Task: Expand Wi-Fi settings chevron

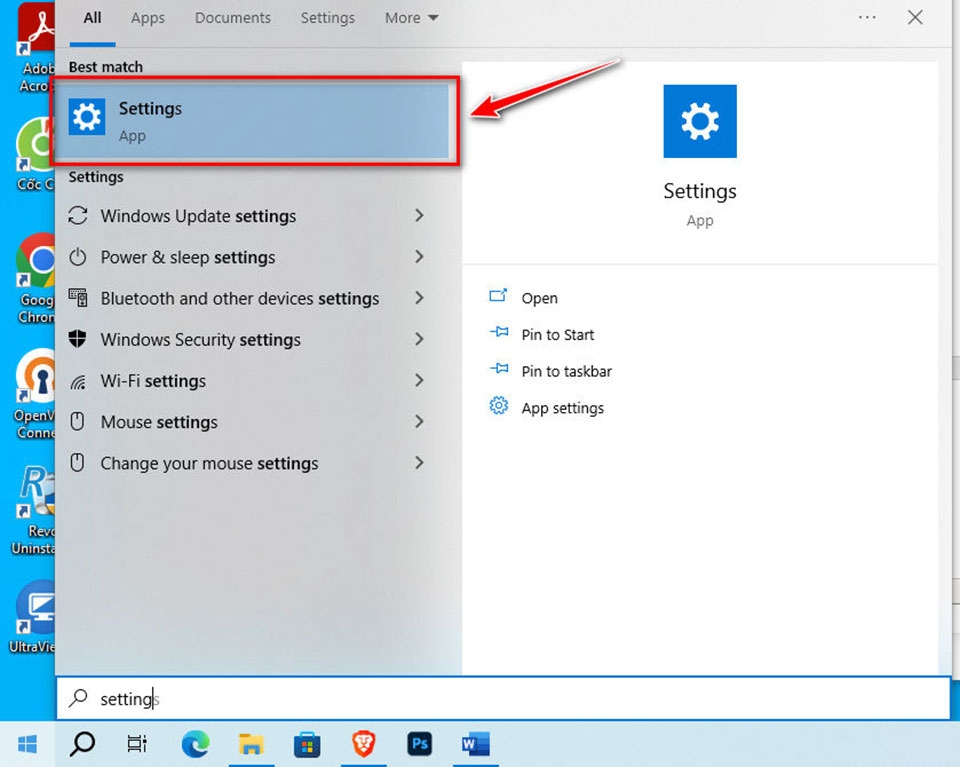Action: tap(419, 380)
